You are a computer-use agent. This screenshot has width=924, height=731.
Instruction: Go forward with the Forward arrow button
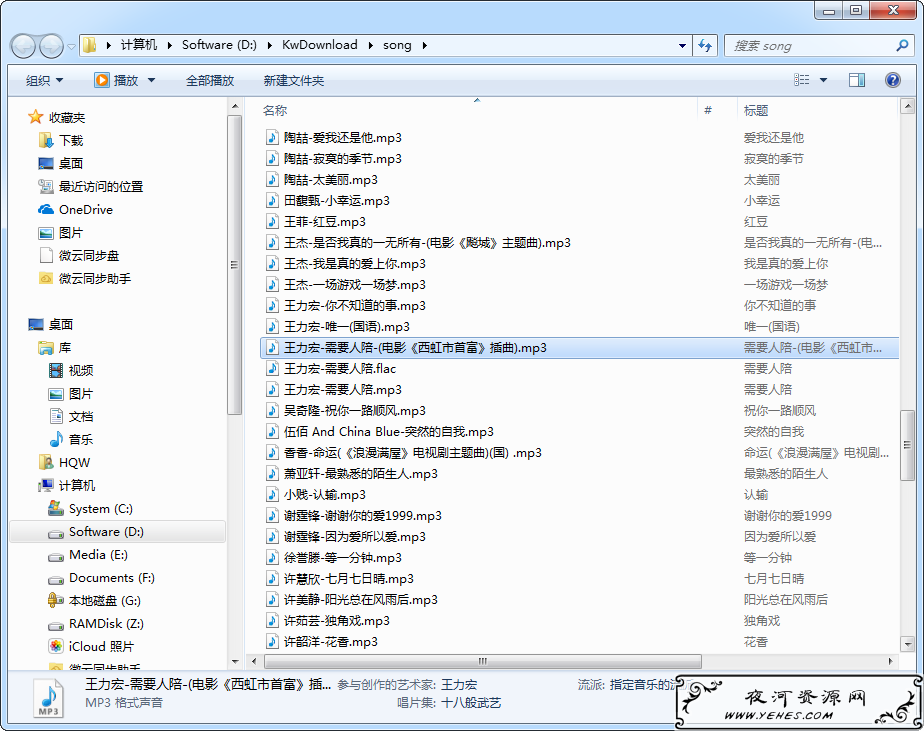pos(51,46)
